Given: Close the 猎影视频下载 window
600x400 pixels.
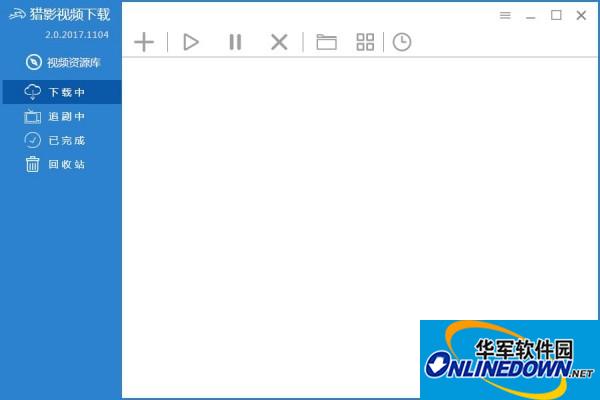Looking at the screenshot, I should tap(581, 15).
